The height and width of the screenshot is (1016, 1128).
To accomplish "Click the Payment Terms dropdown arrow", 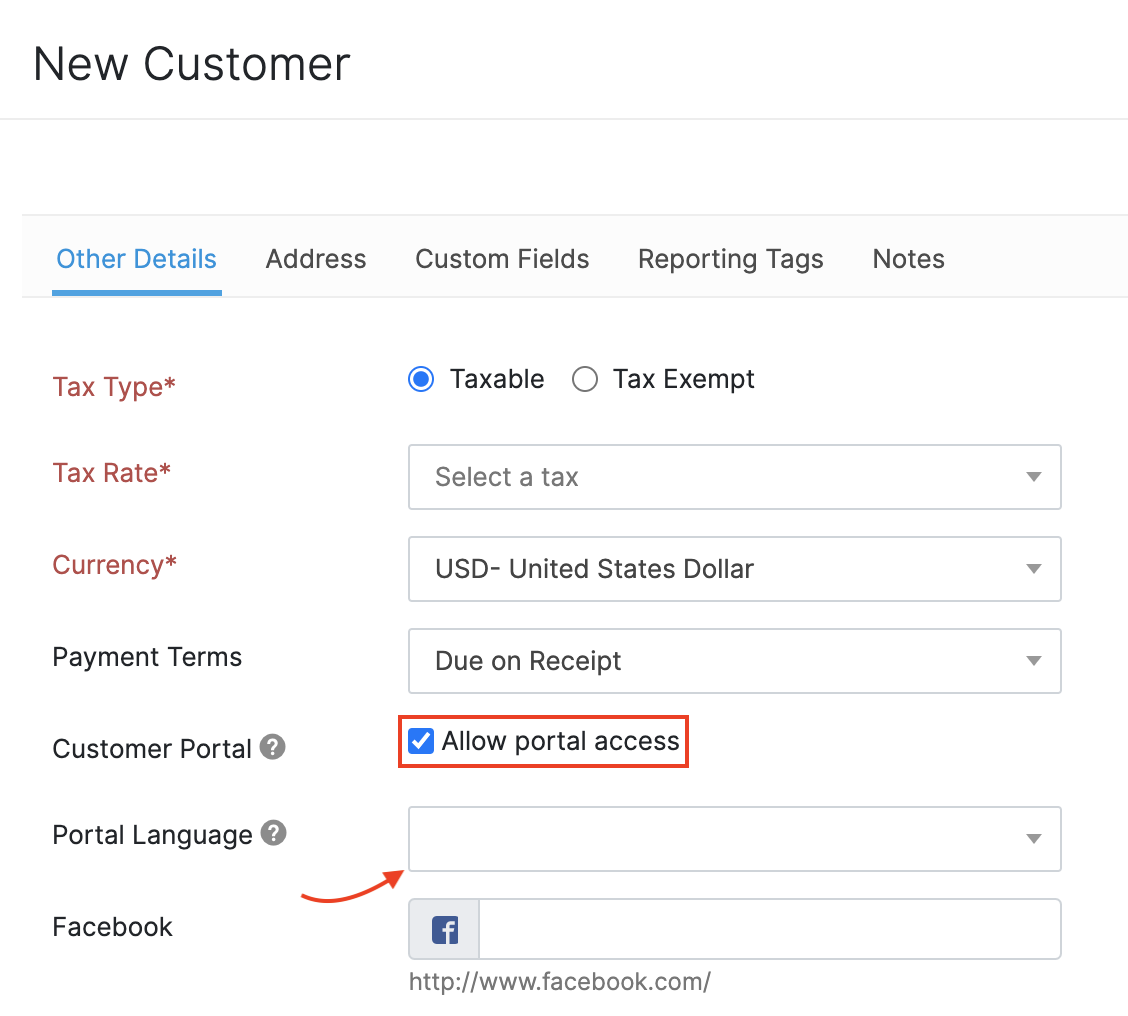I will pos(1033,661).
